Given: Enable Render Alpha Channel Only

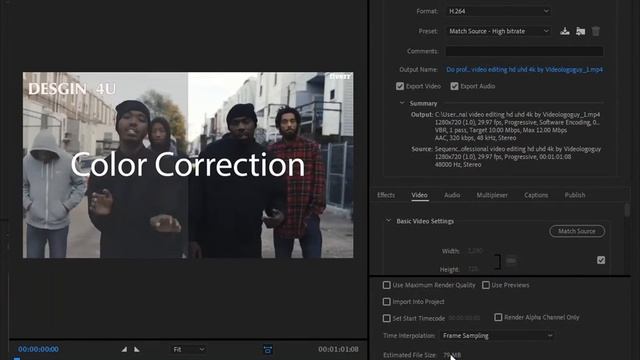Looking at the screenshot, I should pyautogui.click(x=498, y=317).
